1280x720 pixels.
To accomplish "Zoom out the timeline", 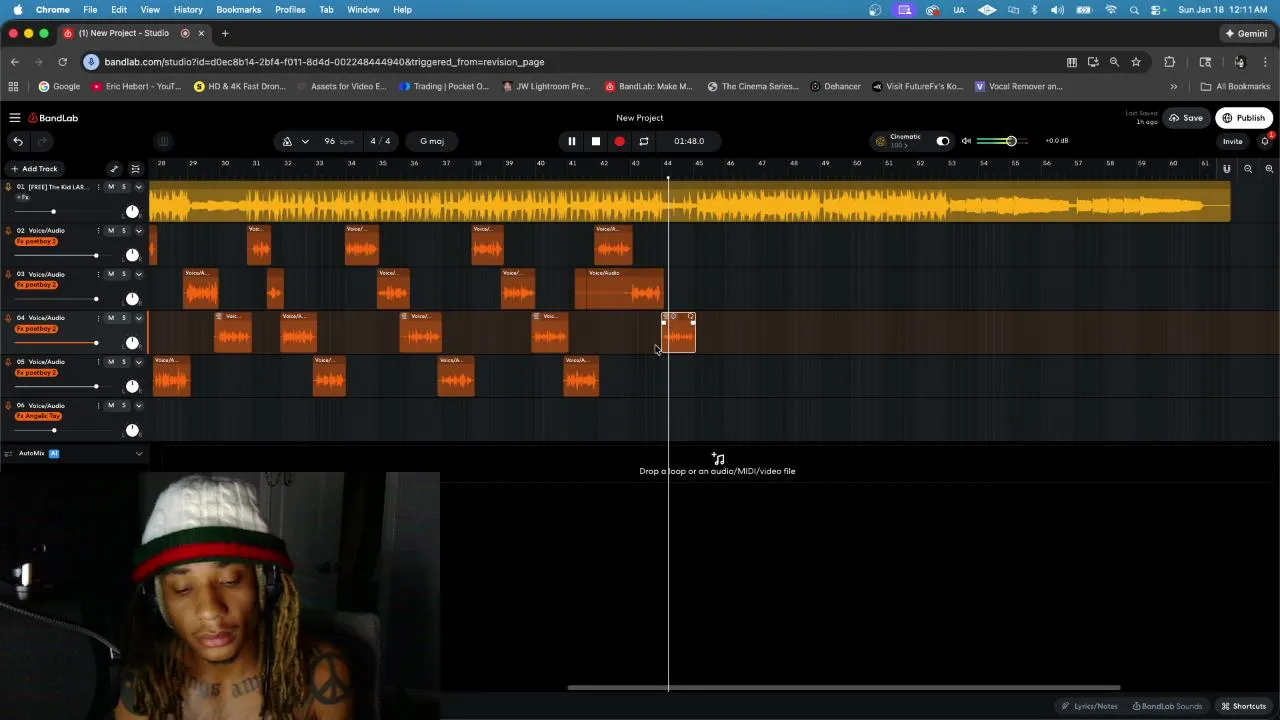I will pyautogui.click(x=1248, y=169).
